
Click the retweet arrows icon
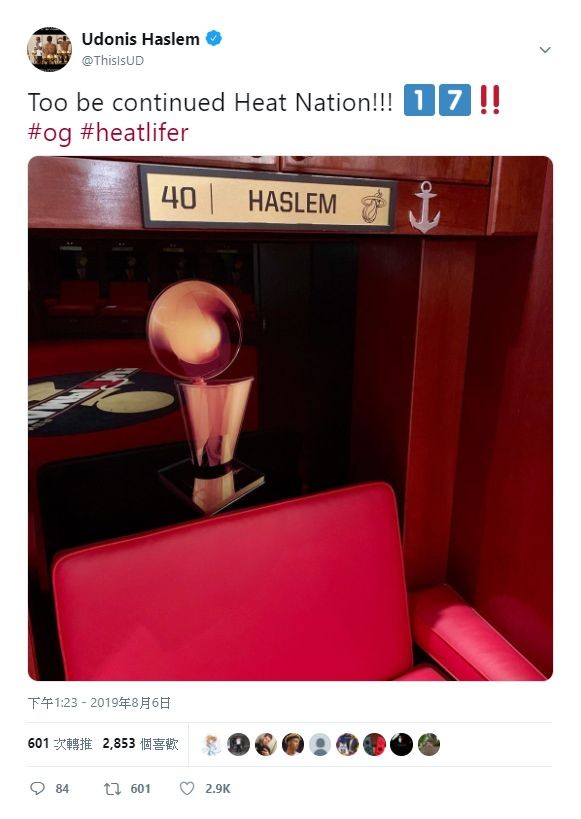pyautogui.click(x=112, y=788)
